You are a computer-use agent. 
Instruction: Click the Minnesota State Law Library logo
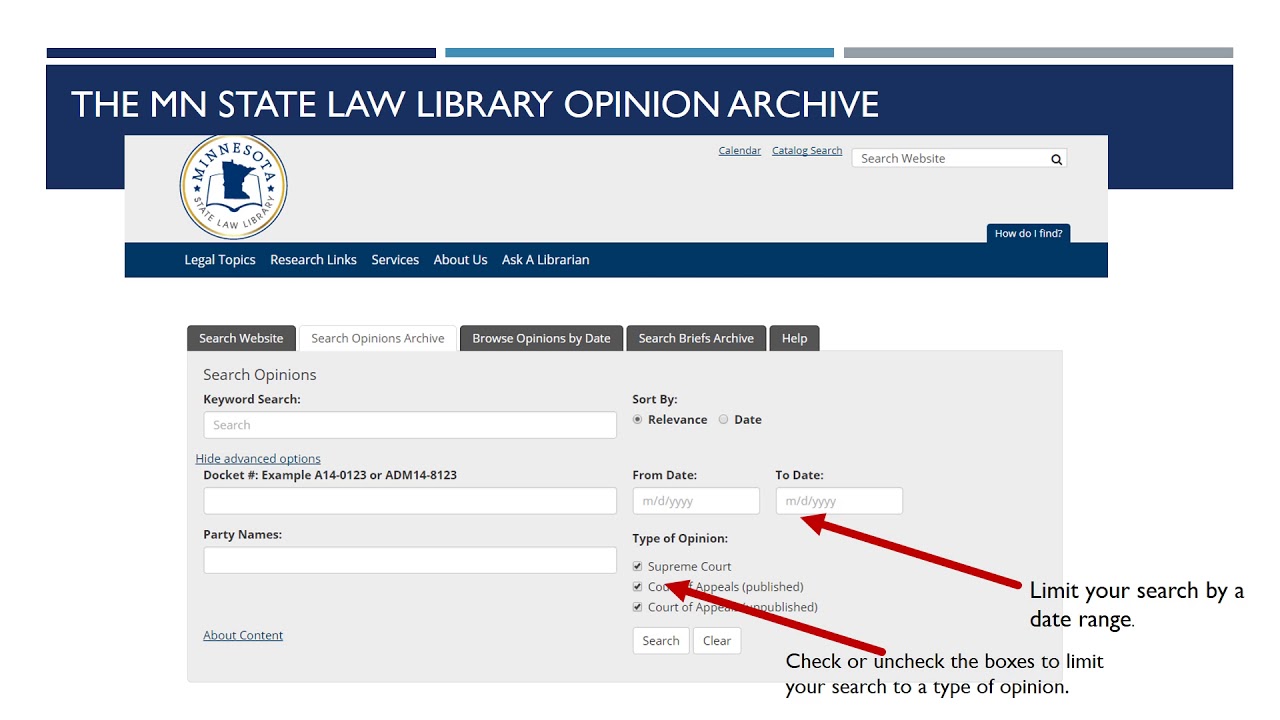[233, 187]
